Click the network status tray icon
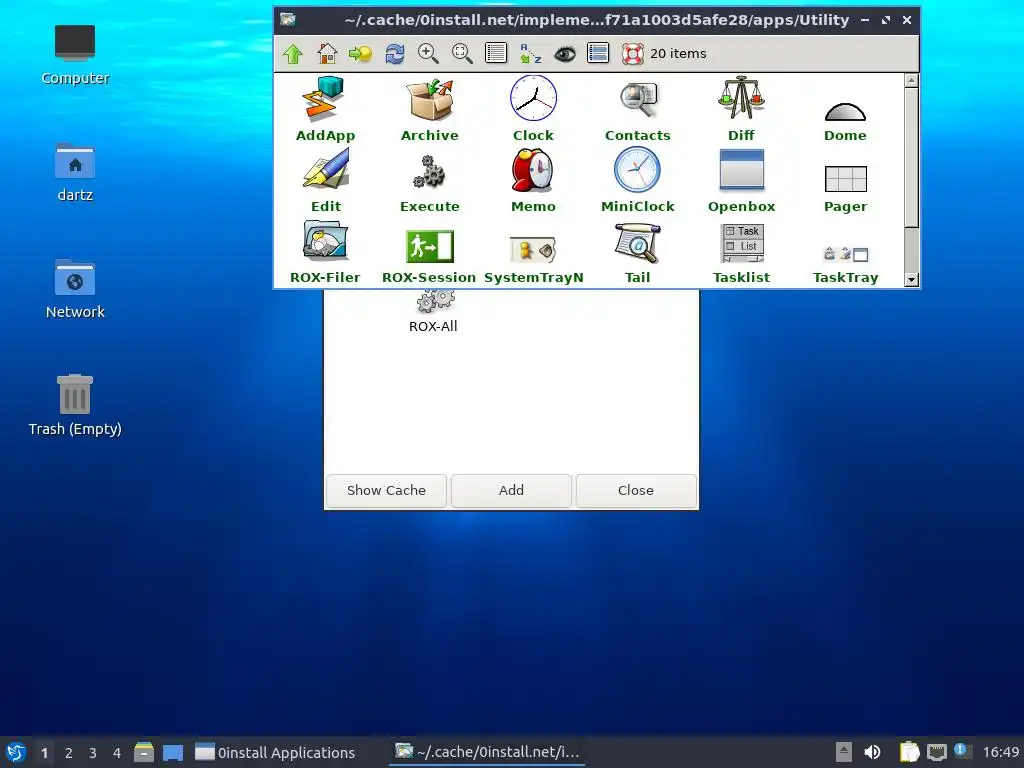Viewport: 1024px width, 768px height. pyautogui.click(x=936, y=752)
